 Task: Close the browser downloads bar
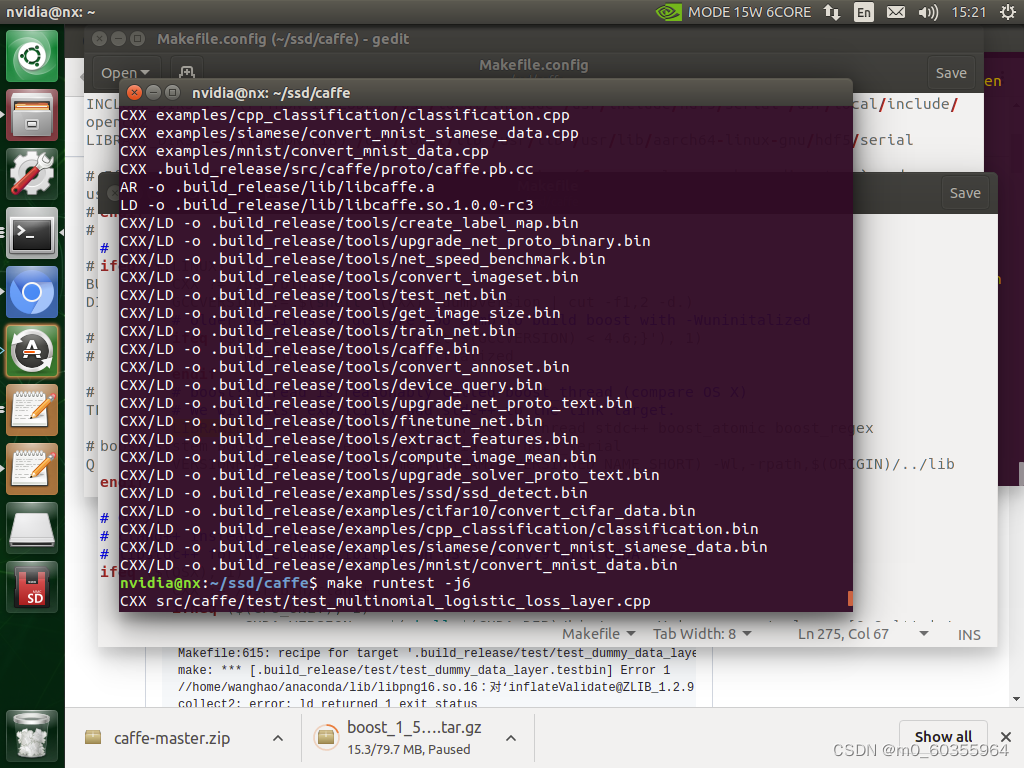point(1006,737)
